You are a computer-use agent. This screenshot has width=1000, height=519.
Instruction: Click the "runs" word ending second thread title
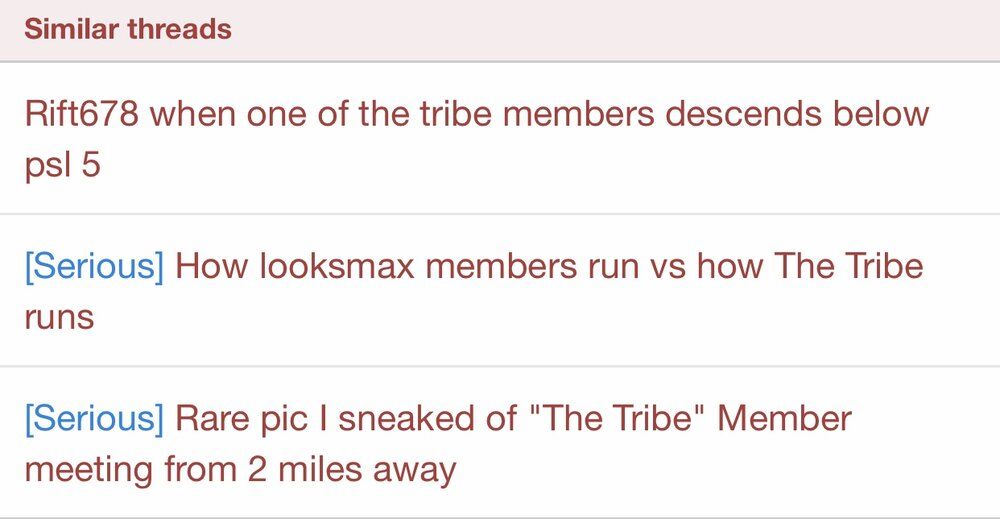59,317
